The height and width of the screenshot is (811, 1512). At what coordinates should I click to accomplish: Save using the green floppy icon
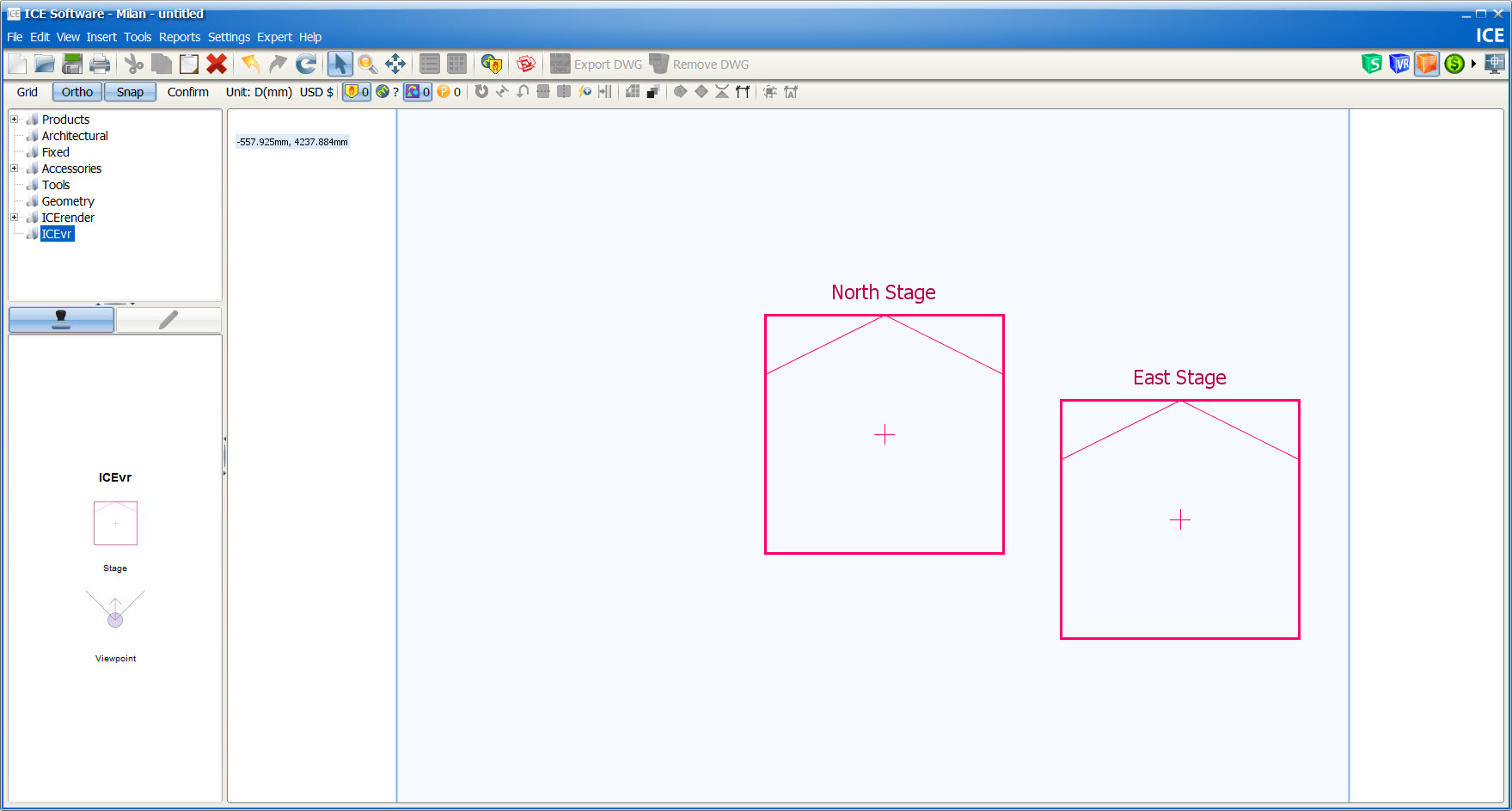pyautogui.click(x=72, y=64)
